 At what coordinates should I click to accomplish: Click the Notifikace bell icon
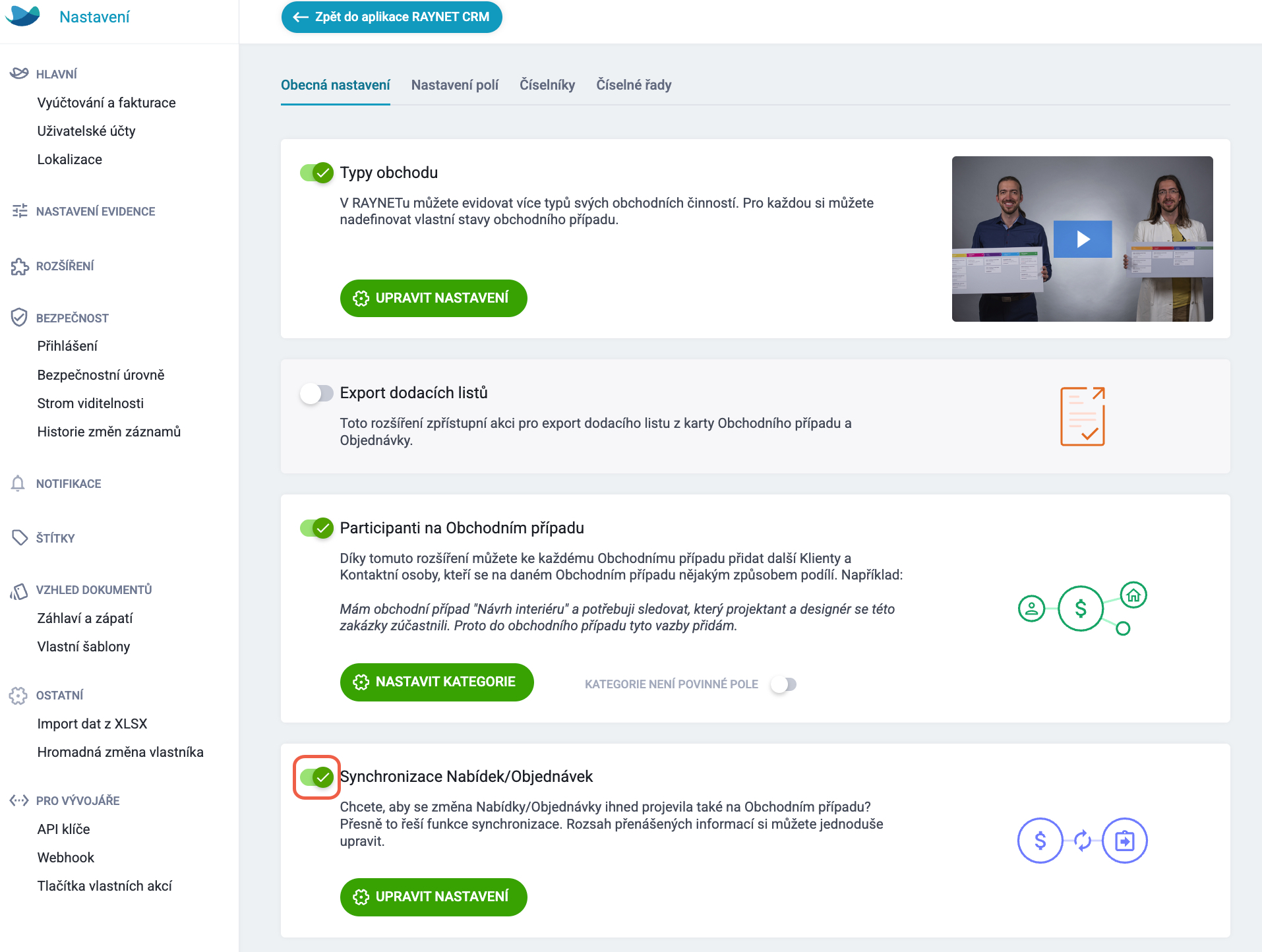click(x=18, y=483)
